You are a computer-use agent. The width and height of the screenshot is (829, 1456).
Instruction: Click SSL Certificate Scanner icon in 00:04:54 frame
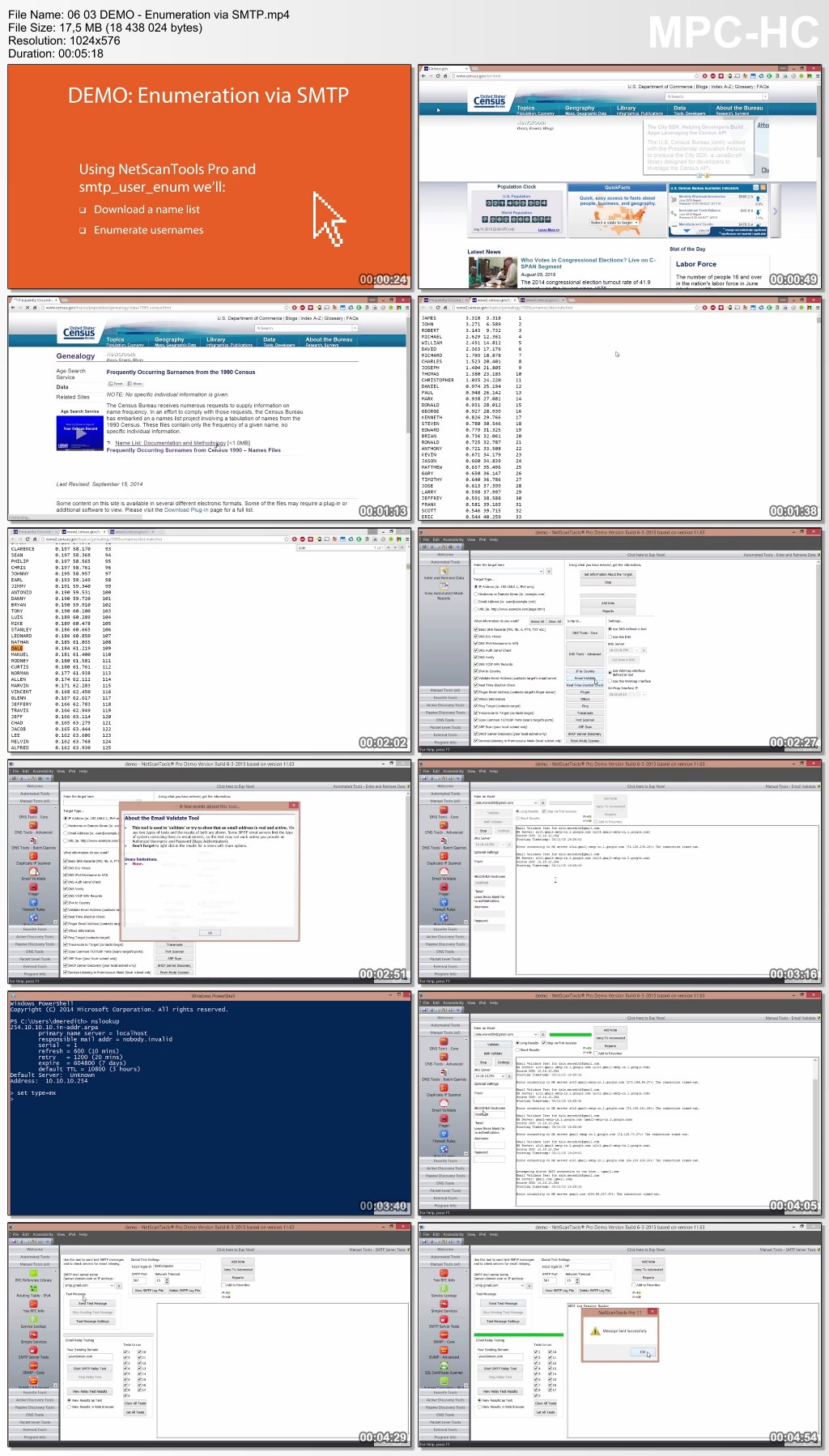click(x=444, y=1364)
